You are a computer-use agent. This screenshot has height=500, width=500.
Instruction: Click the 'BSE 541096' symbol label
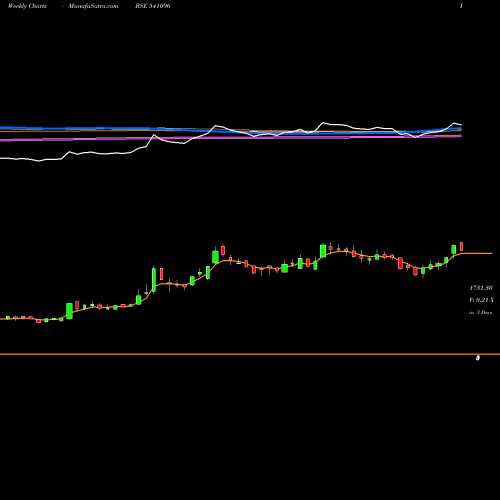pos(153,6)
